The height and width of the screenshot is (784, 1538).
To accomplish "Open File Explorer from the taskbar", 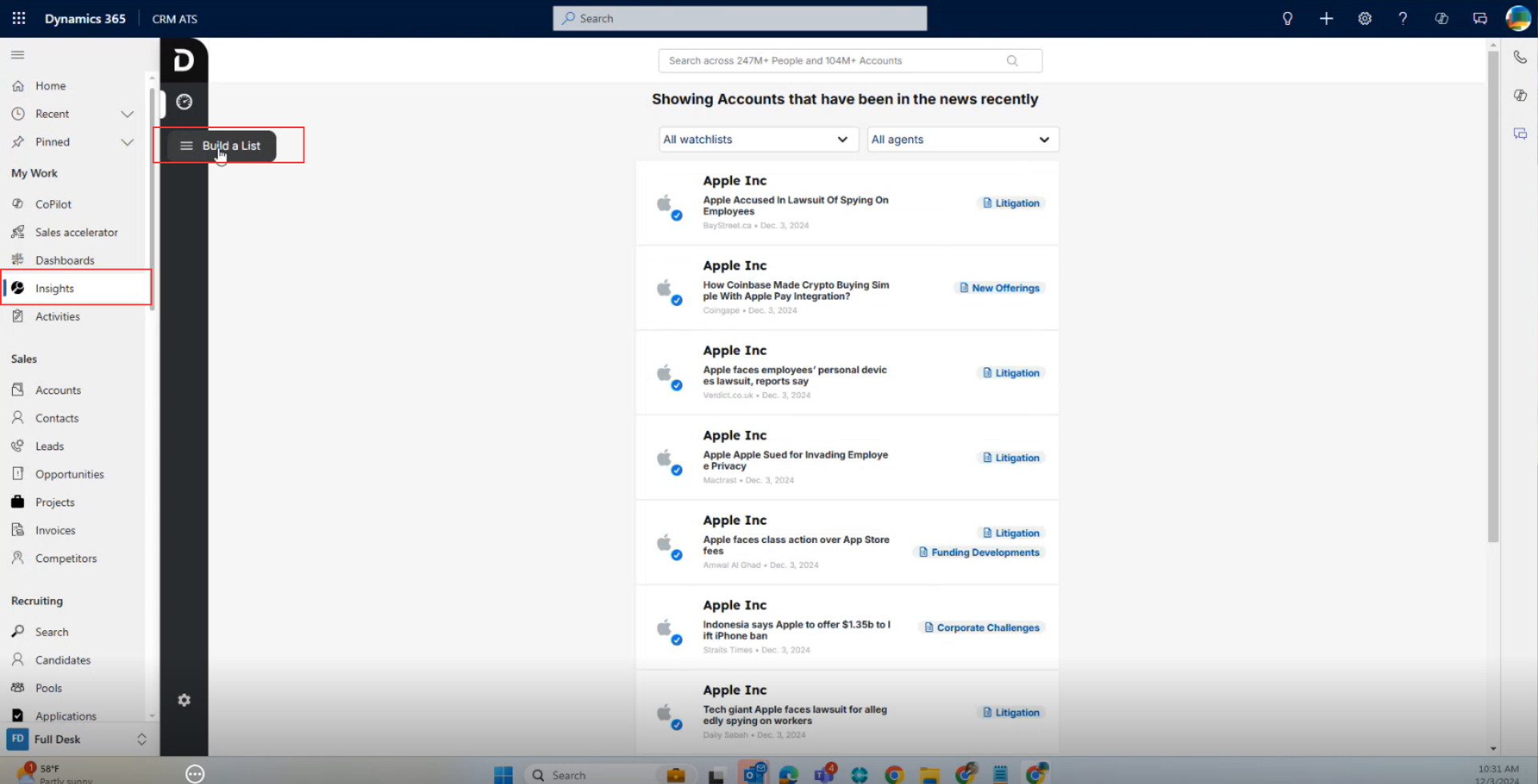I will coord(929,774).
